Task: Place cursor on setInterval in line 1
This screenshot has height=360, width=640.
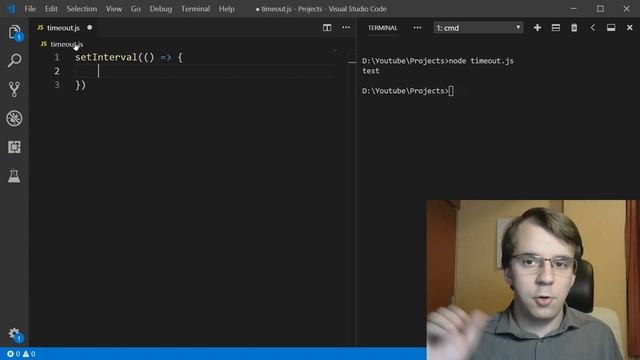Action: tap(106, 57)
